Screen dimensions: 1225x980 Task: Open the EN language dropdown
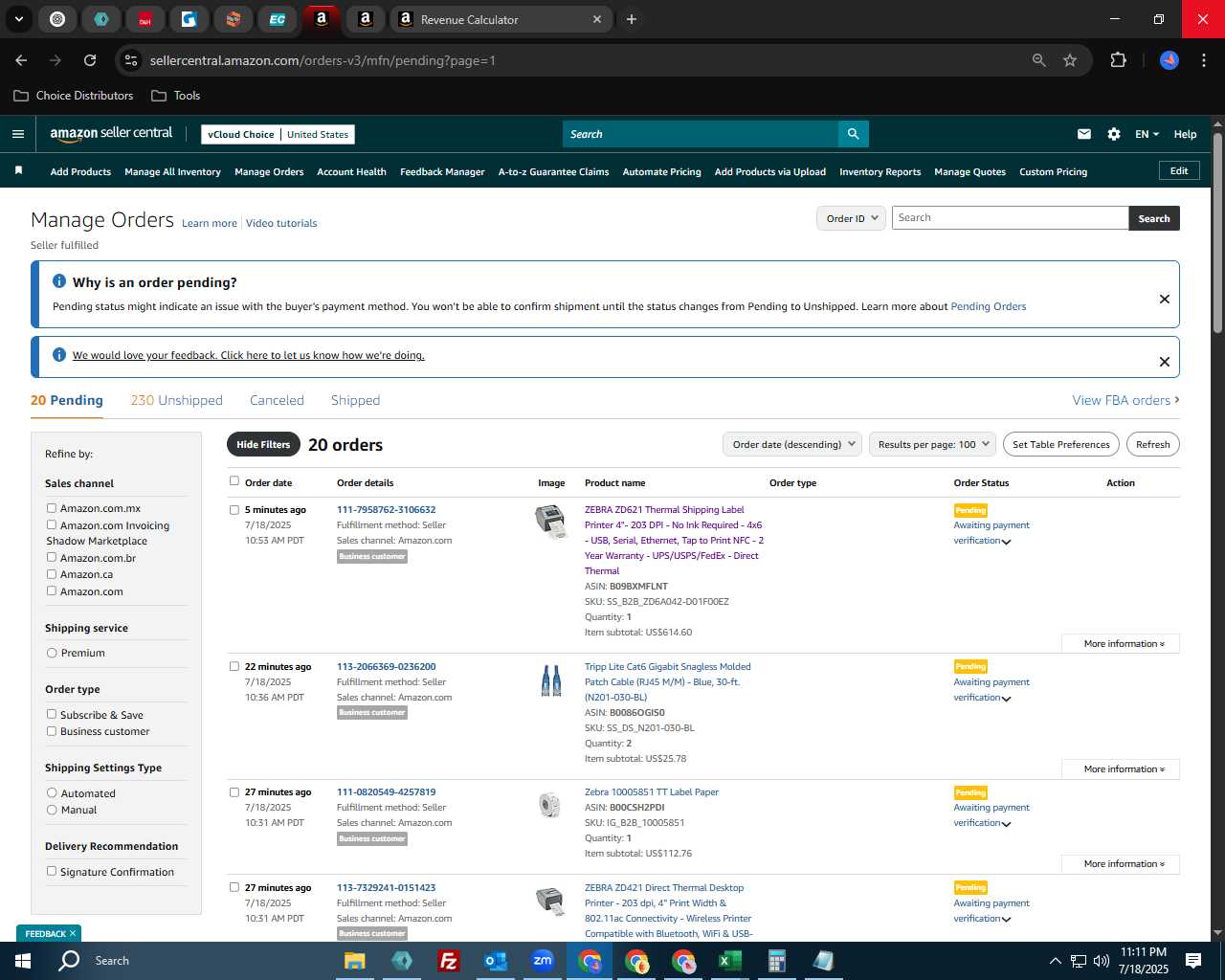pyautogui.click(x=1147, y=134)
